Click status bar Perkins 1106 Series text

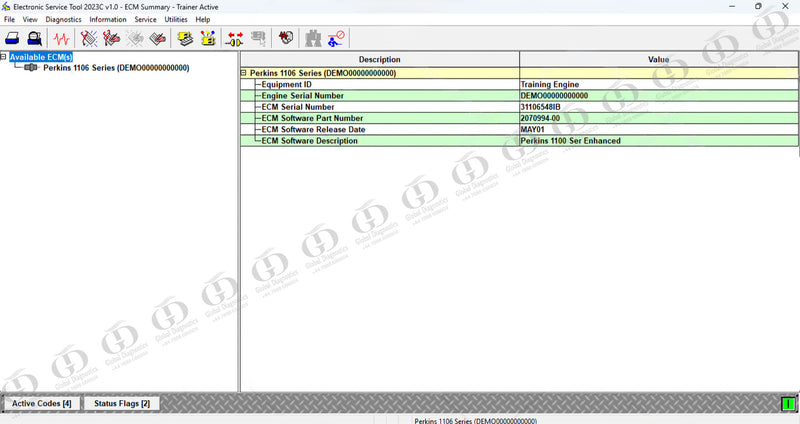pos(476,420)
